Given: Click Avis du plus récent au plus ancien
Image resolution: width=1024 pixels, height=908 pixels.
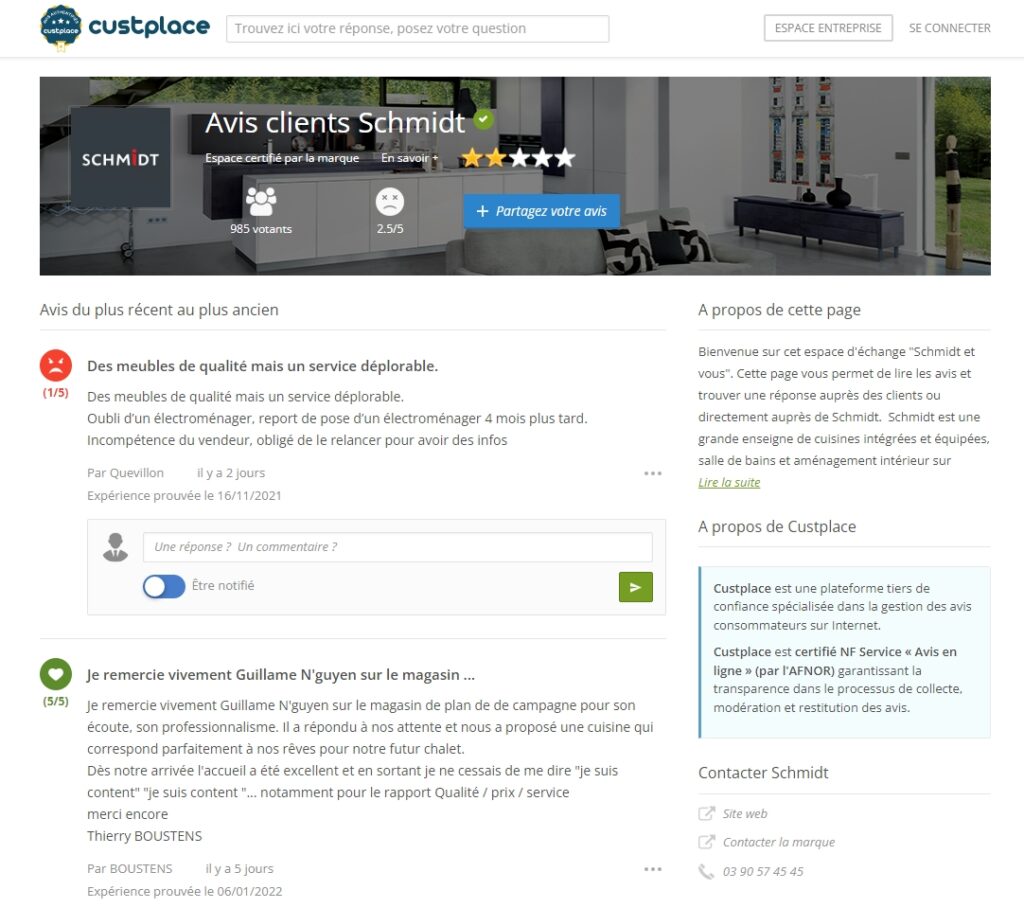Looking at the screenshot, I should tap(159, 310).
